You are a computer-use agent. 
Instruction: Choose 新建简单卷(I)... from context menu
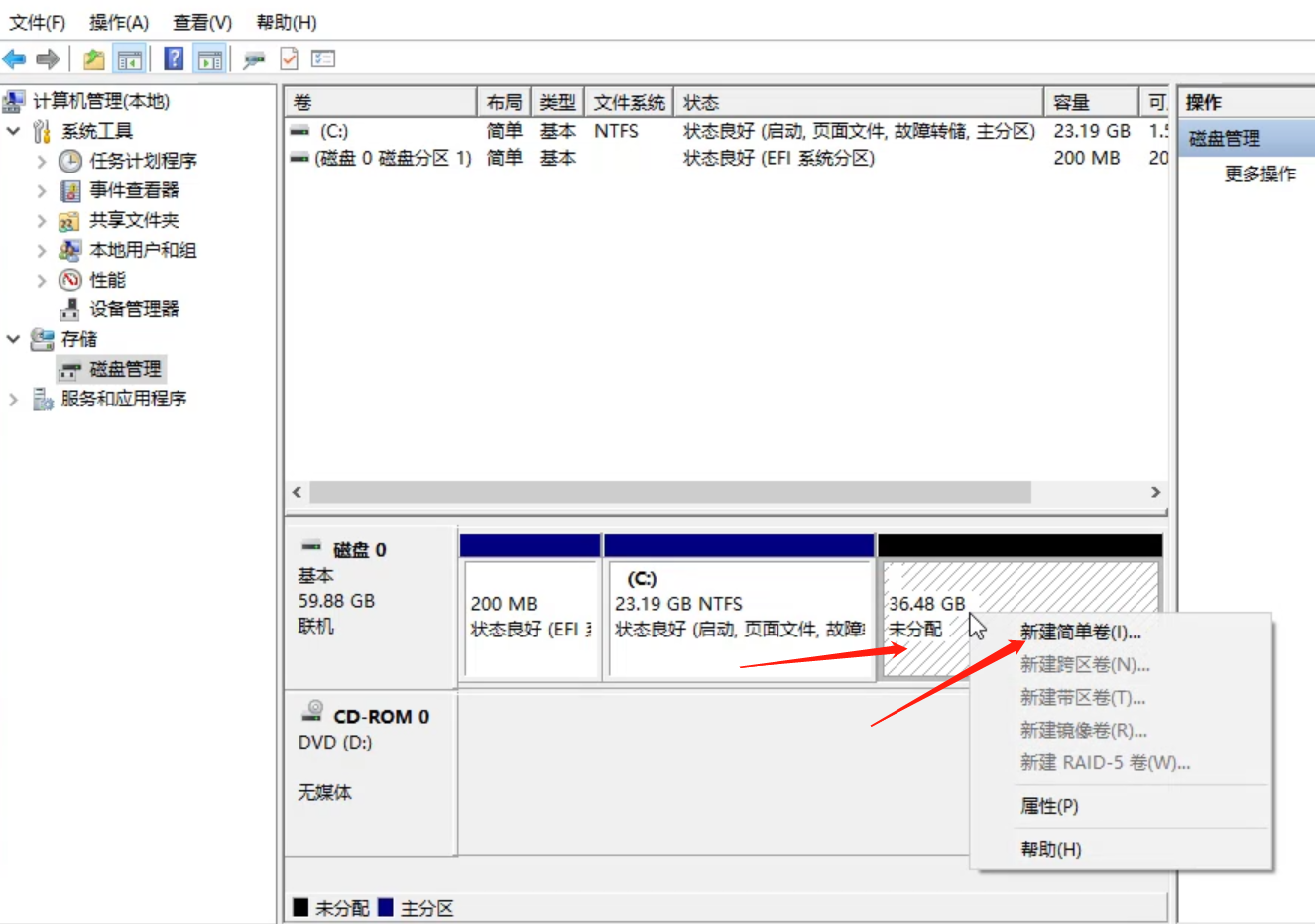point(1080,633)
